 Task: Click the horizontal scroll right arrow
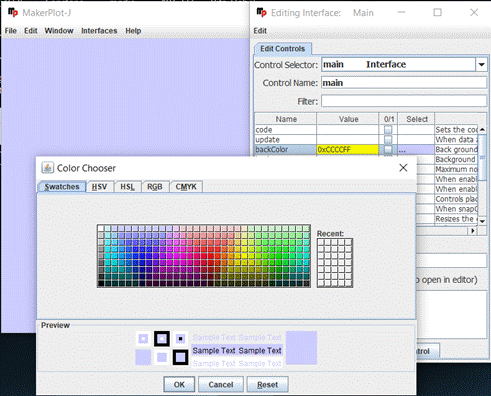click(473, 230)
